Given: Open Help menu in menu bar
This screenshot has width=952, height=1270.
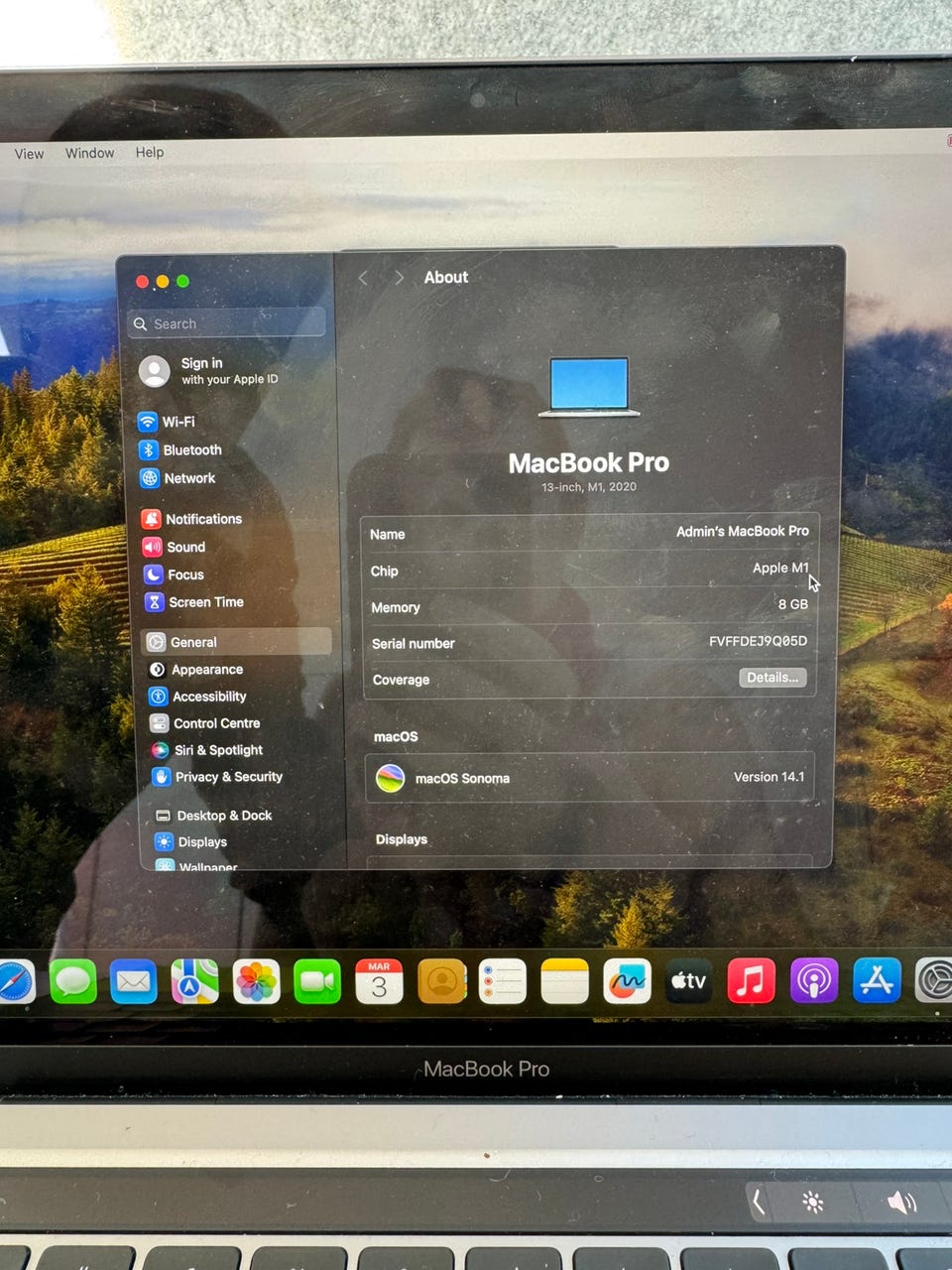Looking at the screenshot, I should 150,152.
